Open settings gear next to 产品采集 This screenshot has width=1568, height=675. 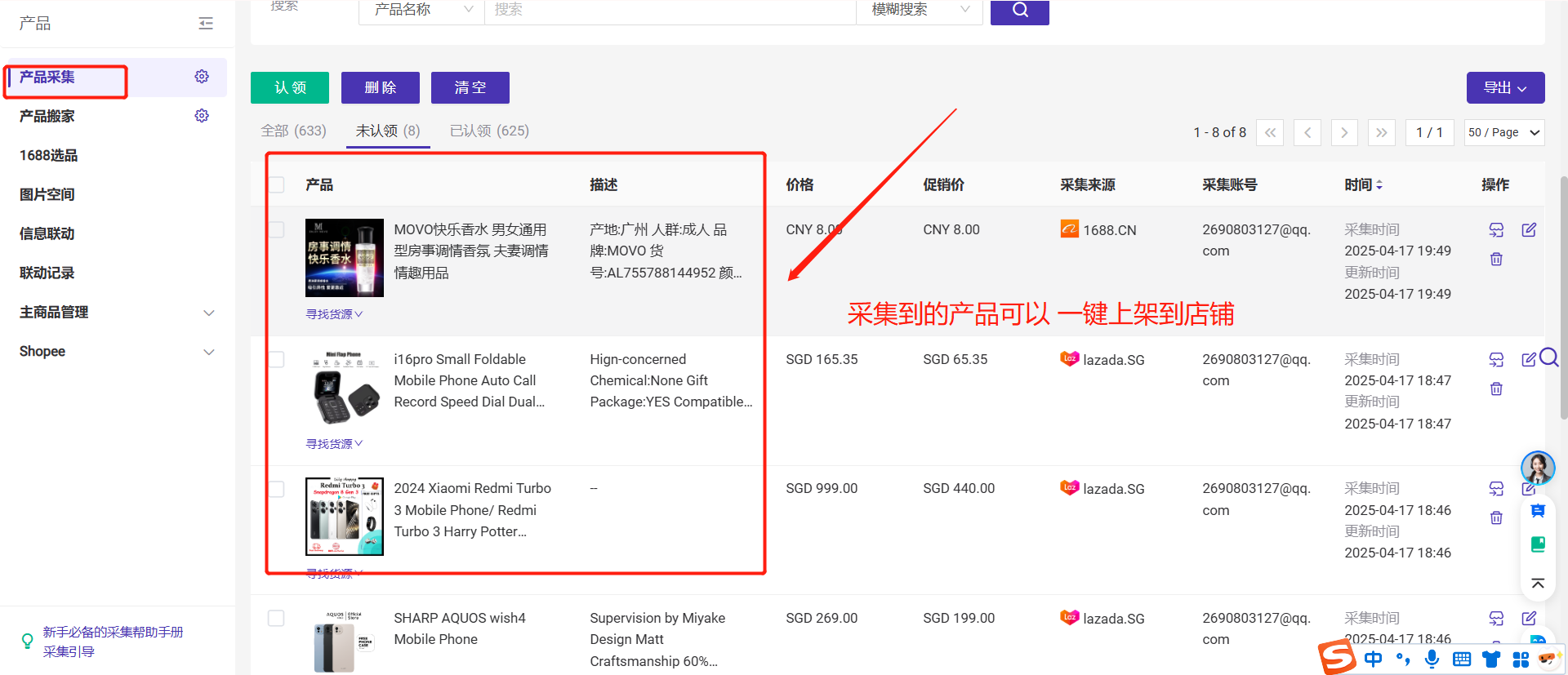(202, 77)
